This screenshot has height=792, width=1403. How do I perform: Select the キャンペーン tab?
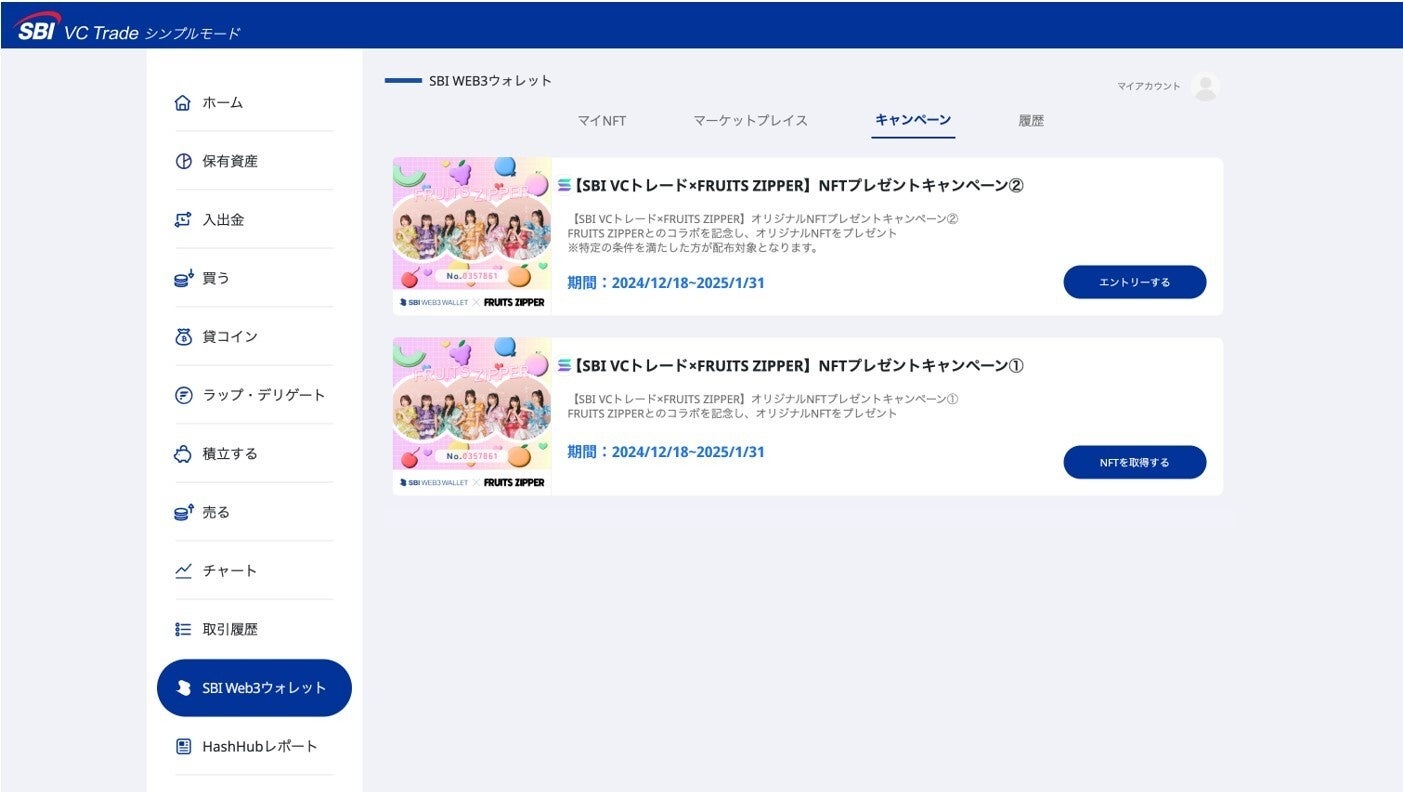coord(913,120)
